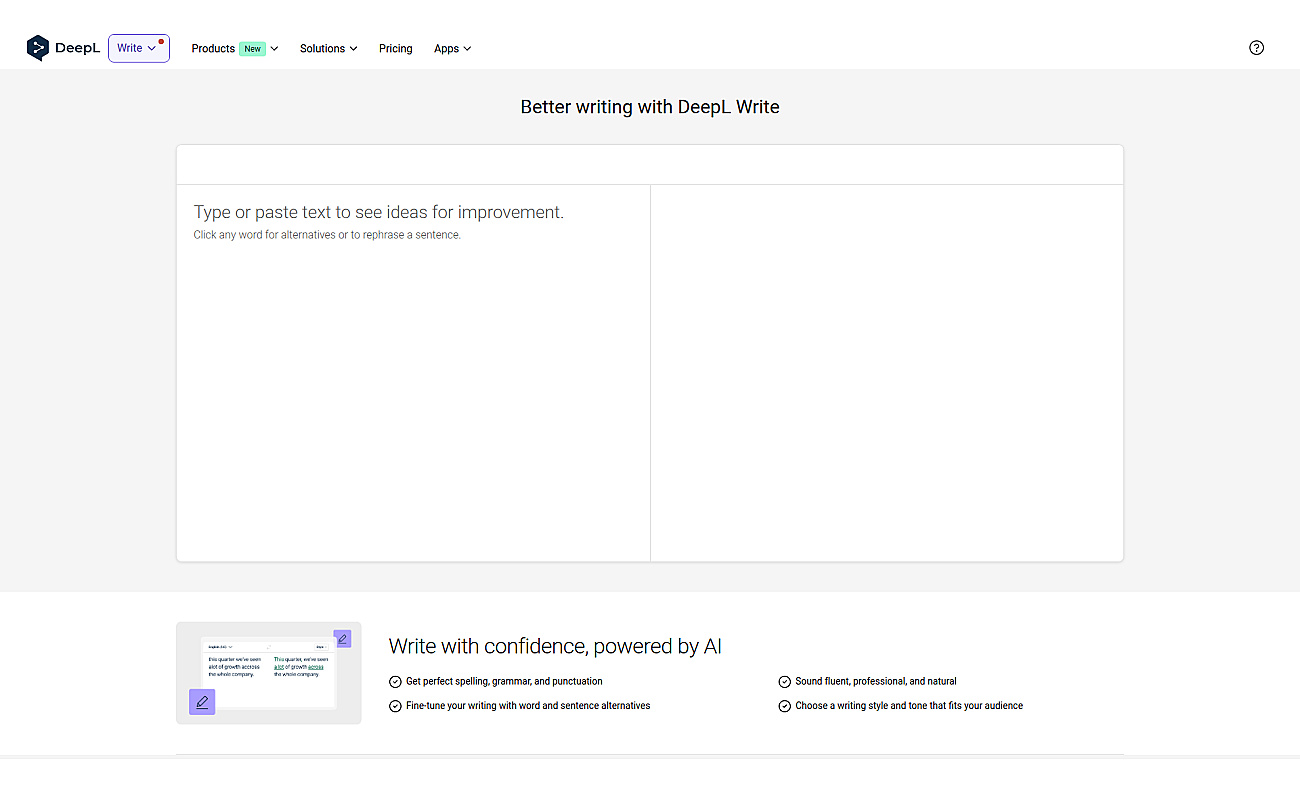
Task: Click "Sound fluent, professional, and natural" text
Action: point(876,682)
